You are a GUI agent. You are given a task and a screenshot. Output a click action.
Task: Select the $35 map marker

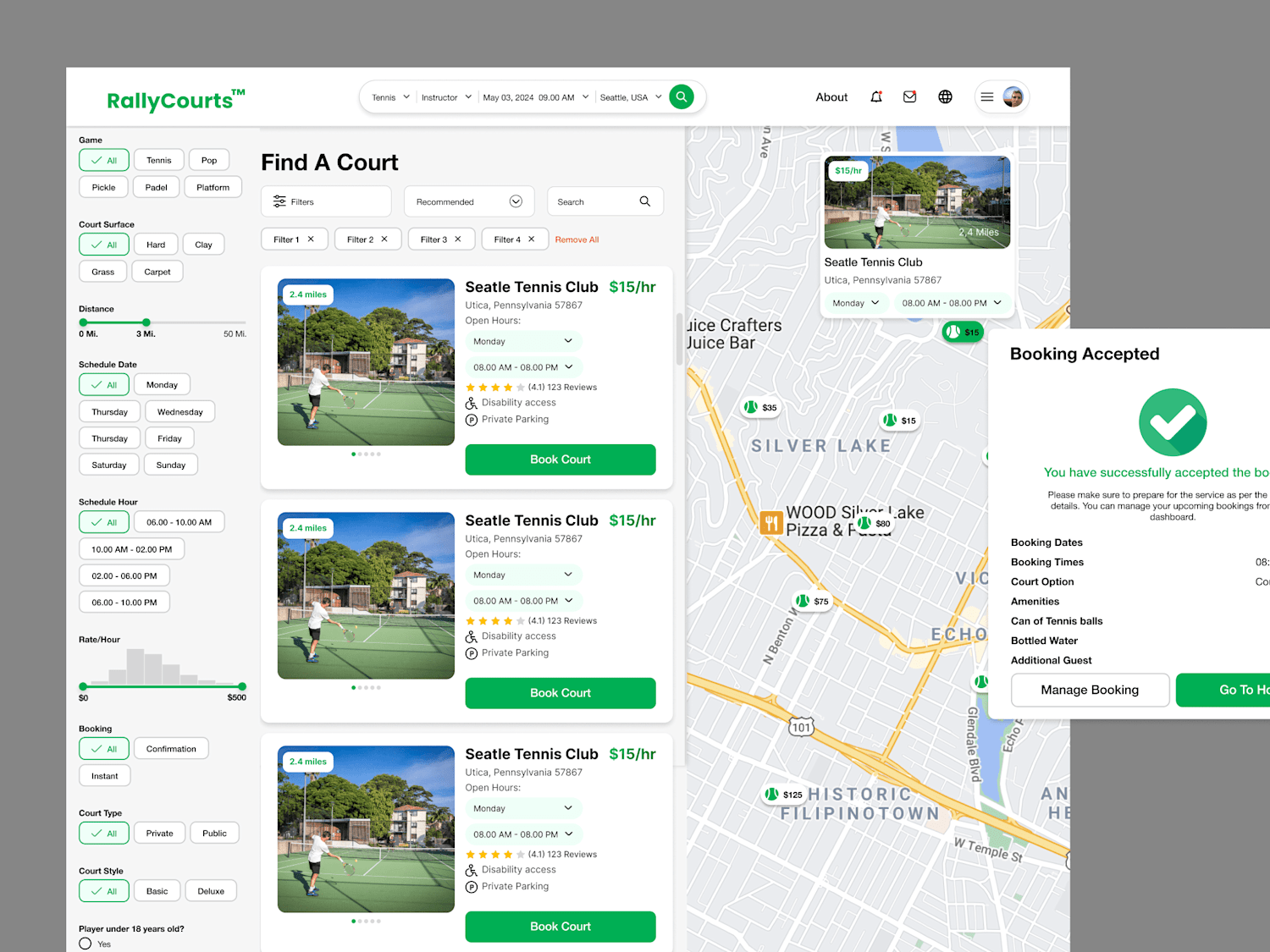760,407
